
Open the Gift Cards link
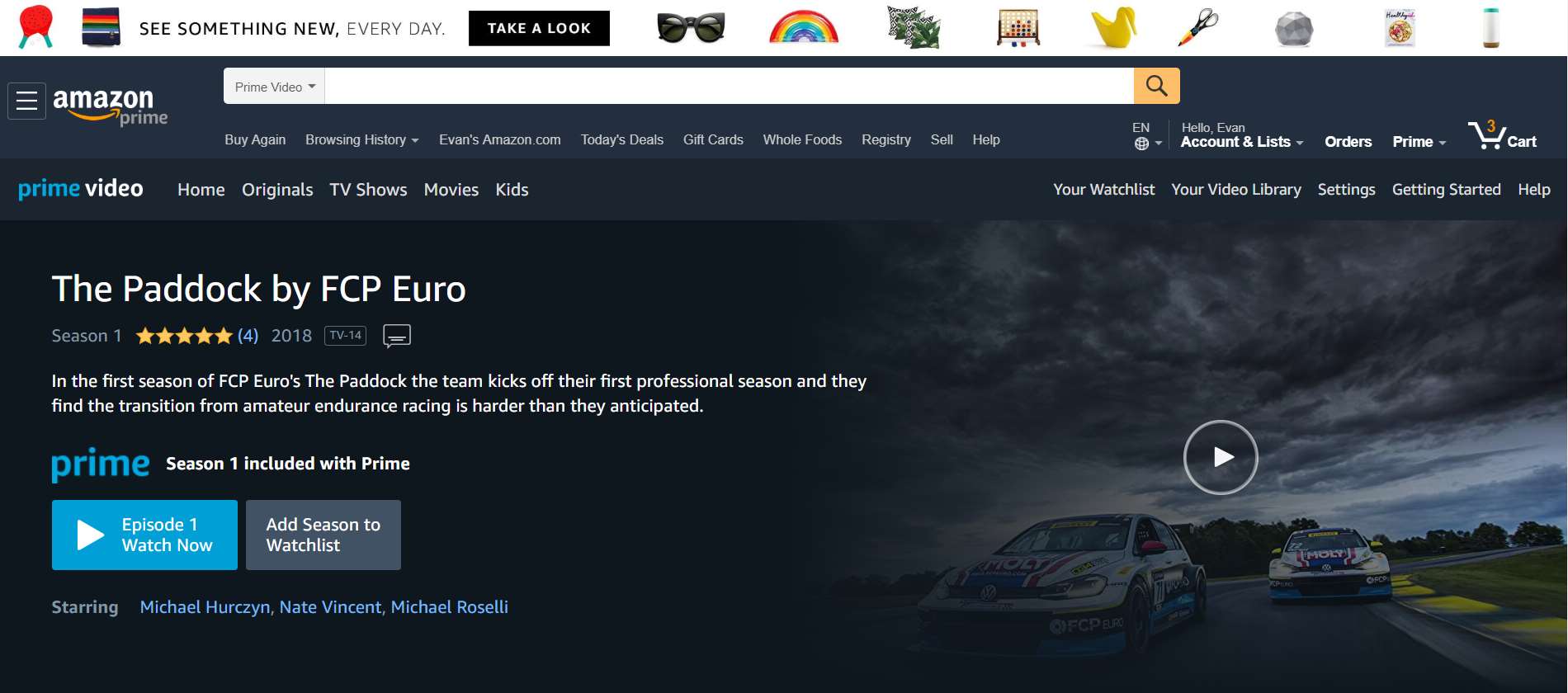tap(713, 140)
